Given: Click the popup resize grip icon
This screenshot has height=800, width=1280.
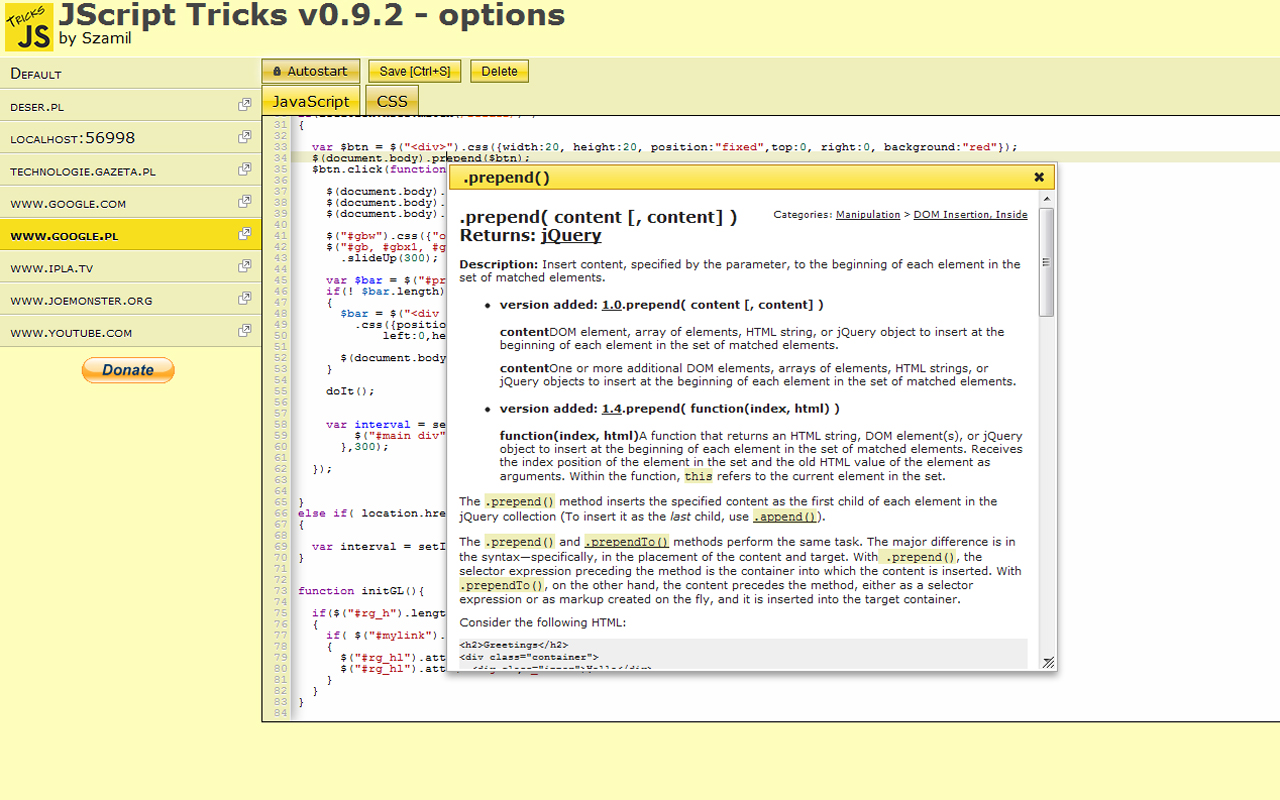Looking at the screenshot, I should tap(1048, 662).
